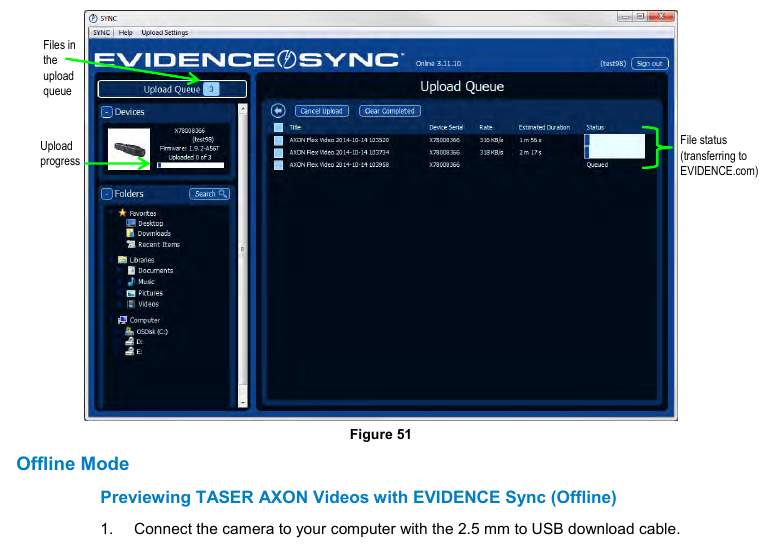Click the Queued status text
Screen dimensions: 767x554
597,165
